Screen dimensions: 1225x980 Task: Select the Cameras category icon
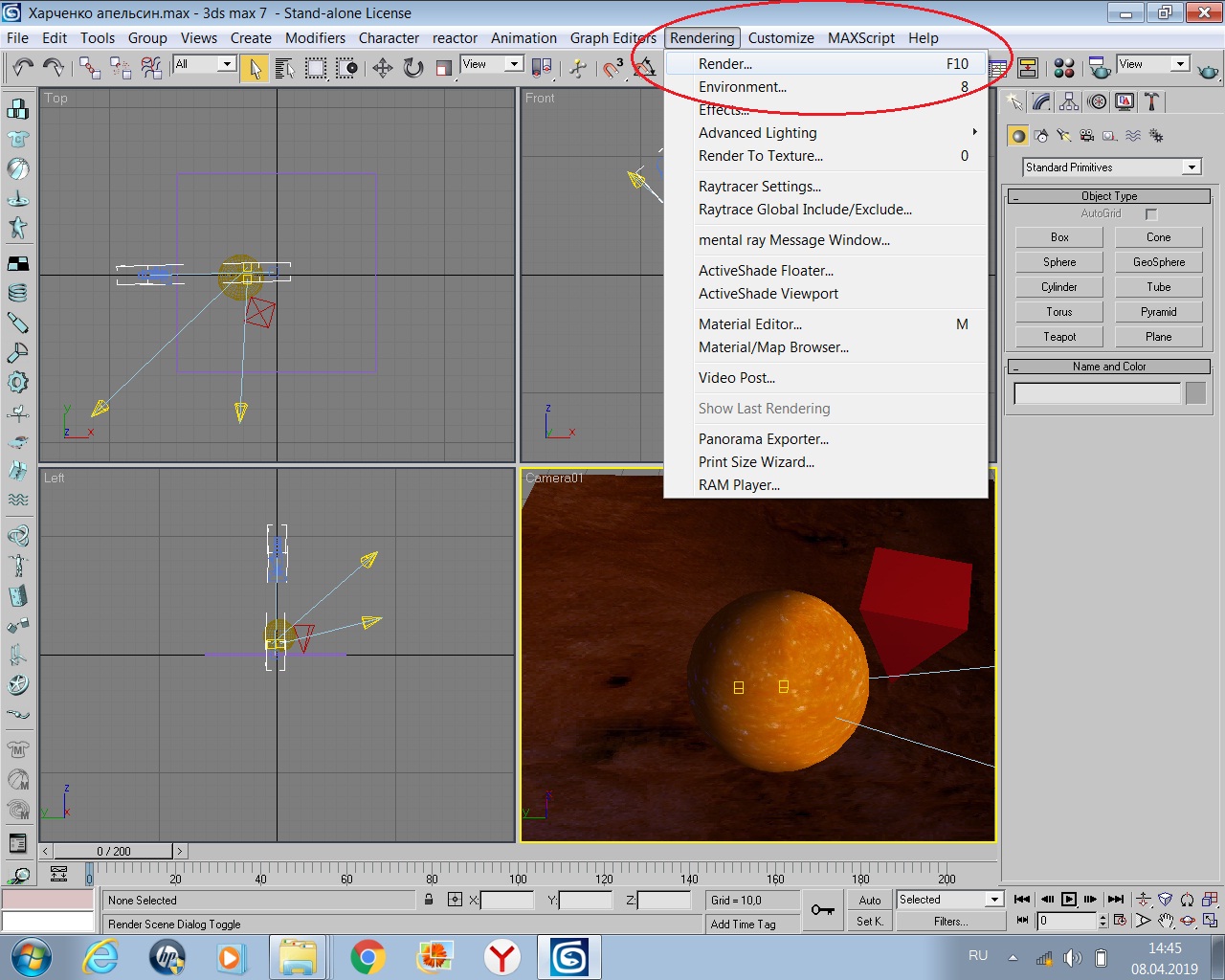[x=1087, y=136]
